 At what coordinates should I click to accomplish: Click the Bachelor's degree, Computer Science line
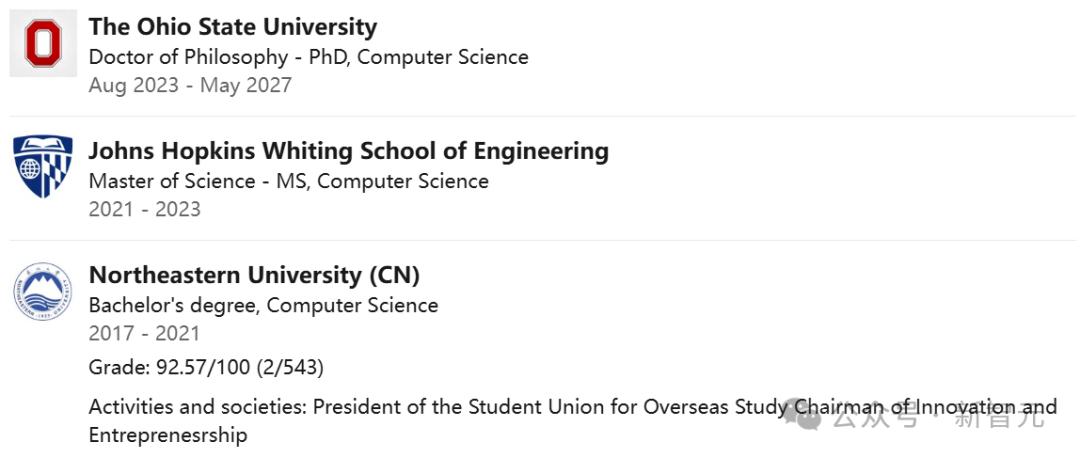(x=263, y=305)
